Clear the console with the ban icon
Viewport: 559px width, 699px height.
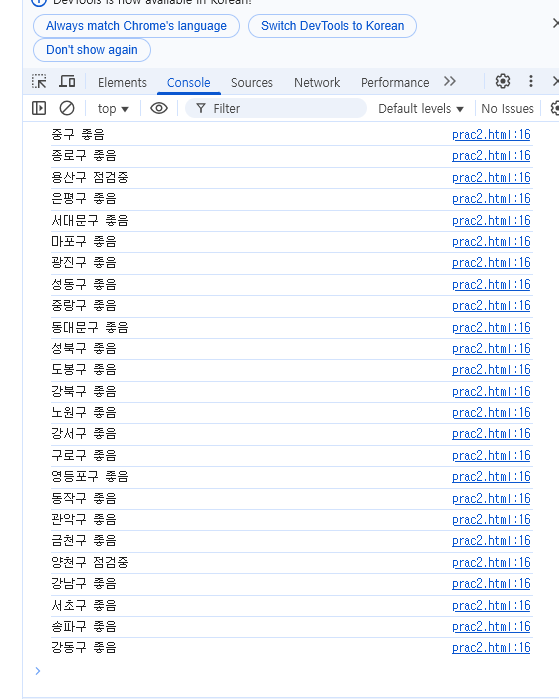click(67, 108)
